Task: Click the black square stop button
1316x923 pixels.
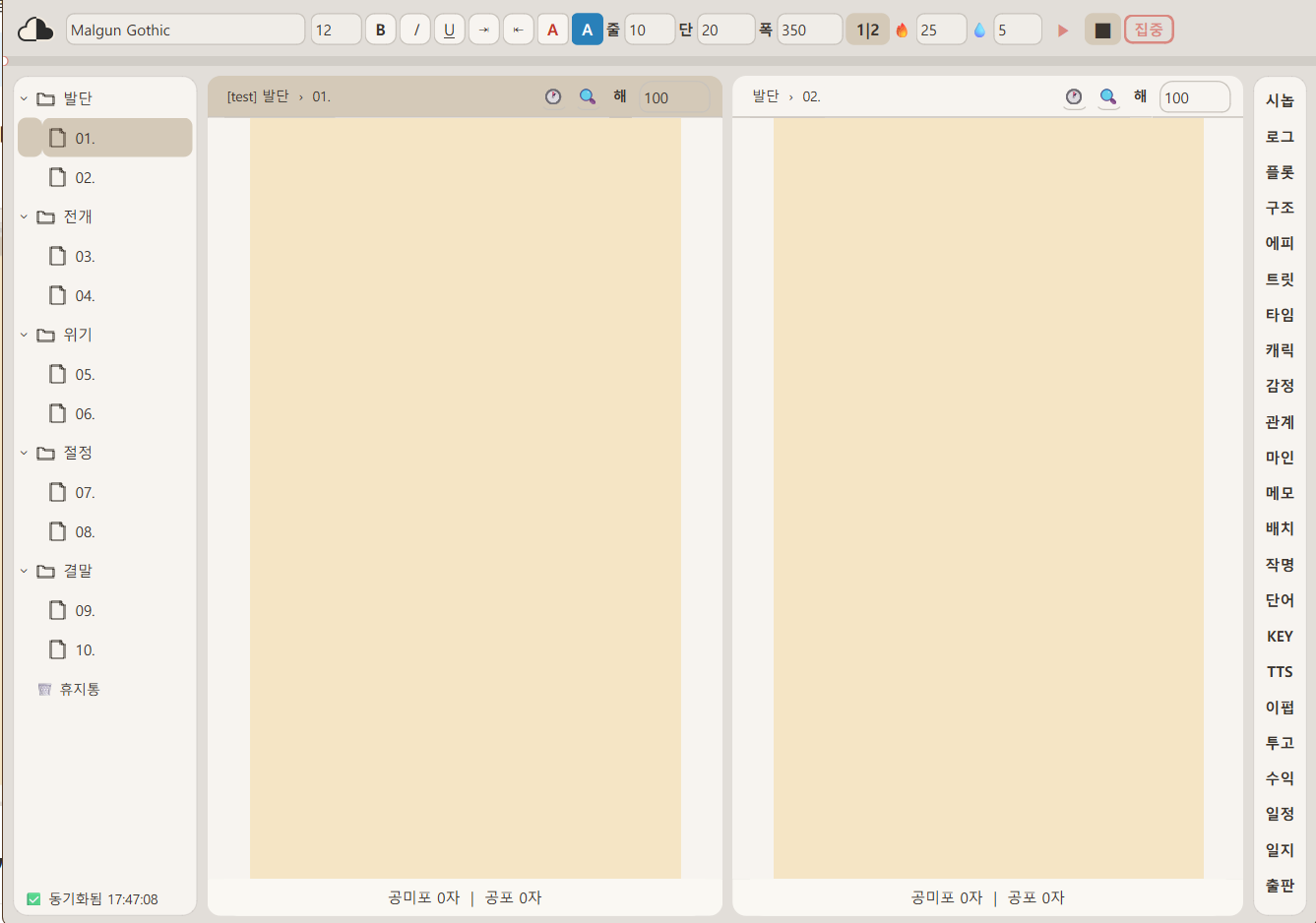Action: (1102, 30)
